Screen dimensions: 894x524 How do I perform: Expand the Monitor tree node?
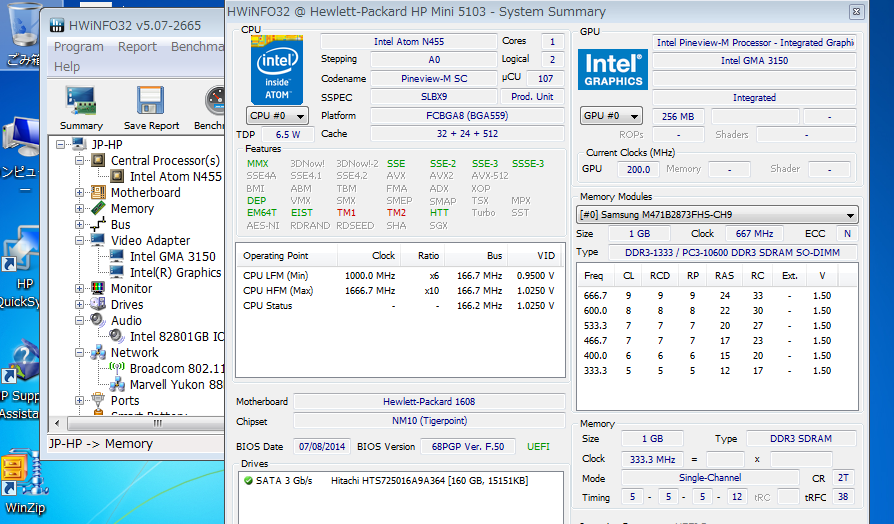pyautogui.click(x=79, y=289)
